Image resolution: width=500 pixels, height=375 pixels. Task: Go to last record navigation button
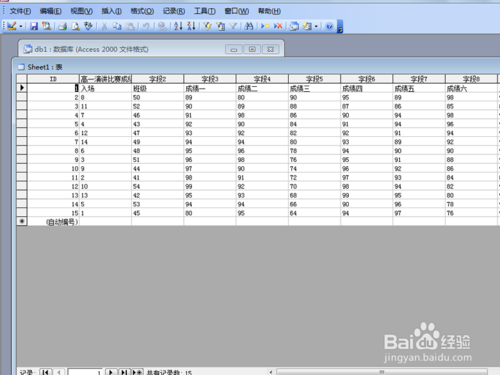pyautogui.click(x=124, y=372)
